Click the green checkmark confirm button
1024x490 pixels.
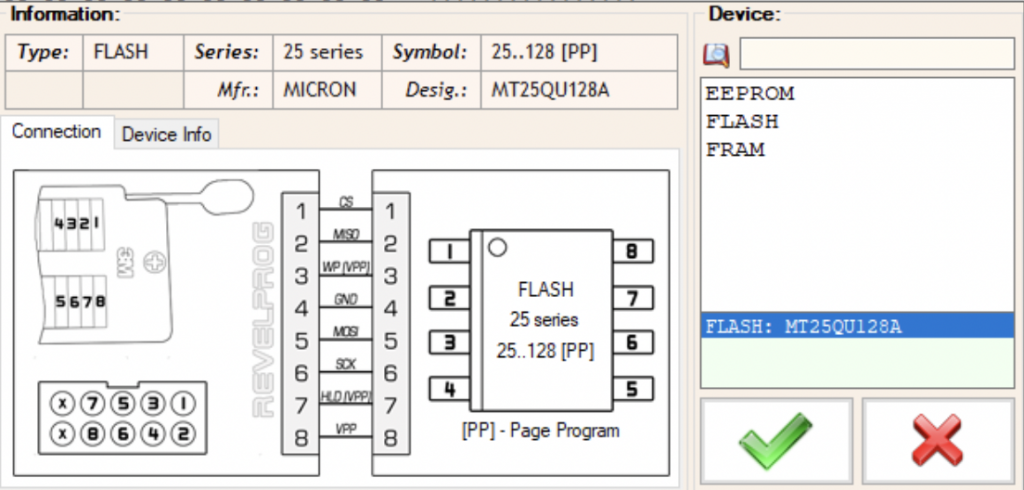click(776, 440)
